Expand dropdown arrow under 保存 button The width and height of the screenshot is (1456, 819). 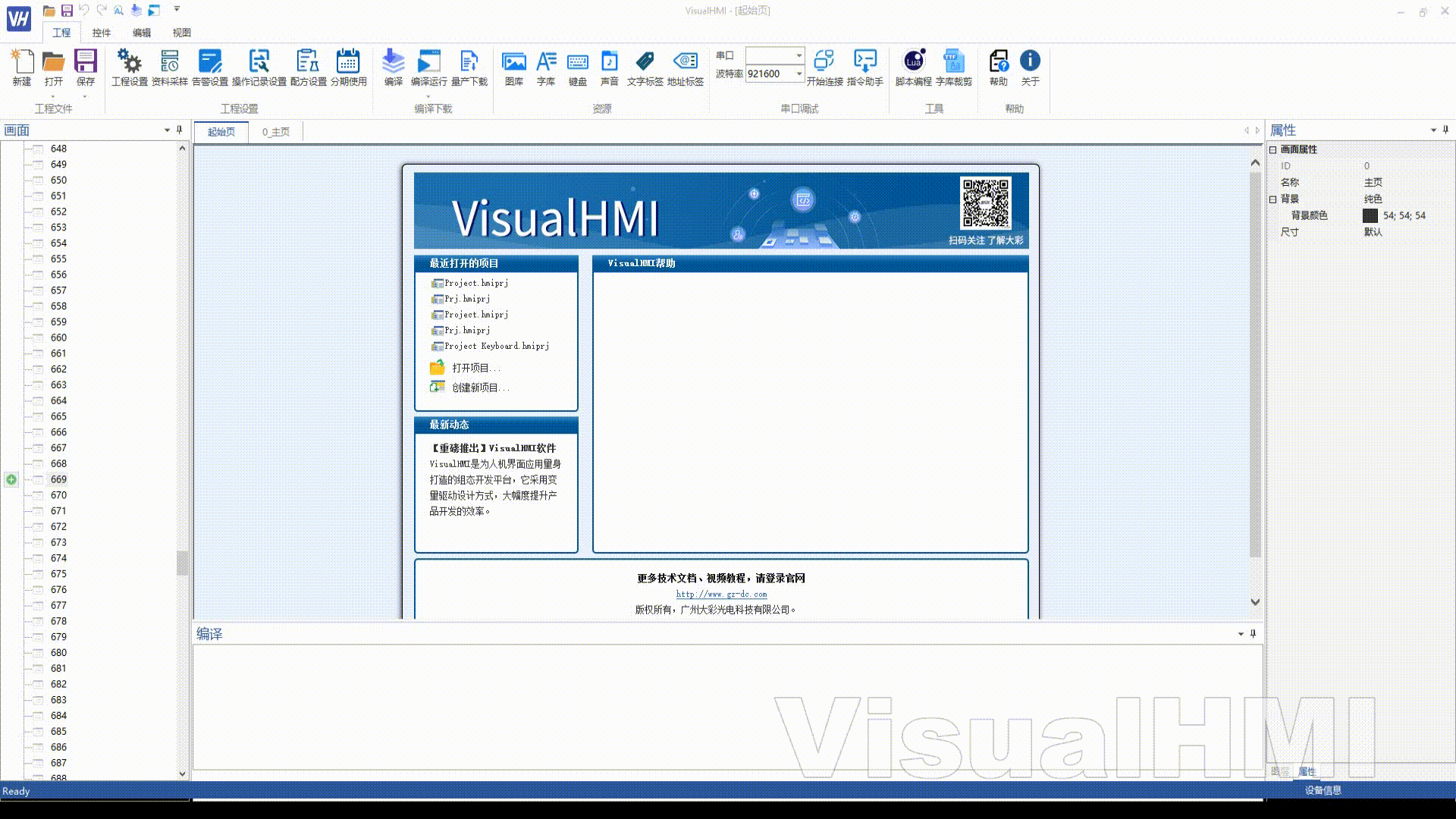pos(85,96)
